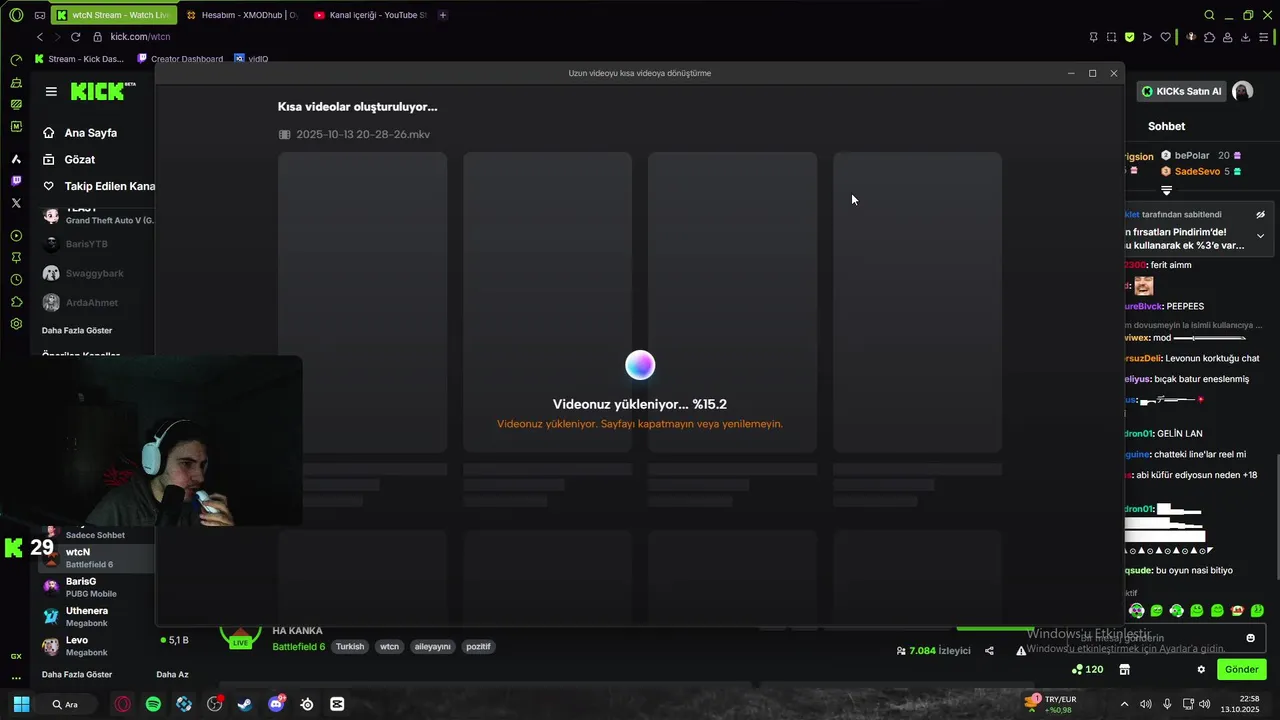The image size is (1280, 720).
Task: Click the share stream icon
Action: (x=989, y=651)
